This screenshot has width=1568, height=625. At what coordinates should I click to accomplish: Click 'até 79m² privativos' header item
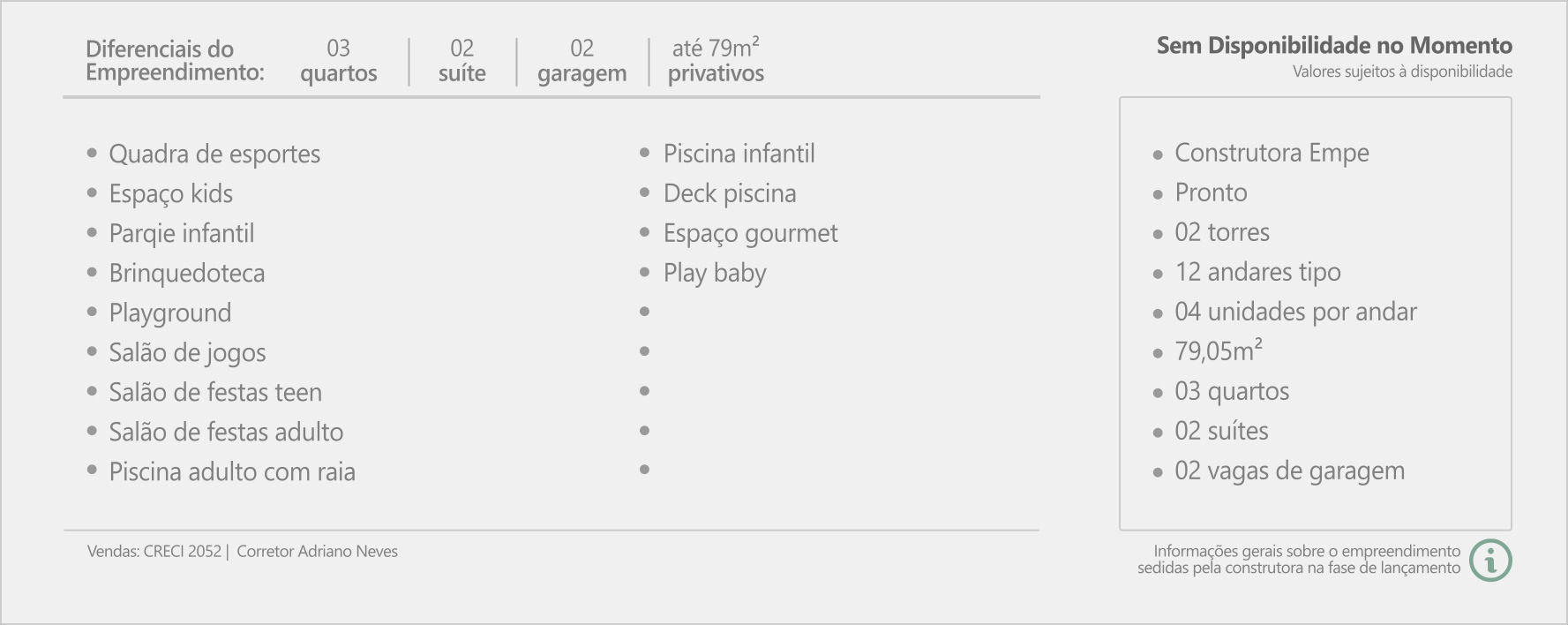click(716, 61)
